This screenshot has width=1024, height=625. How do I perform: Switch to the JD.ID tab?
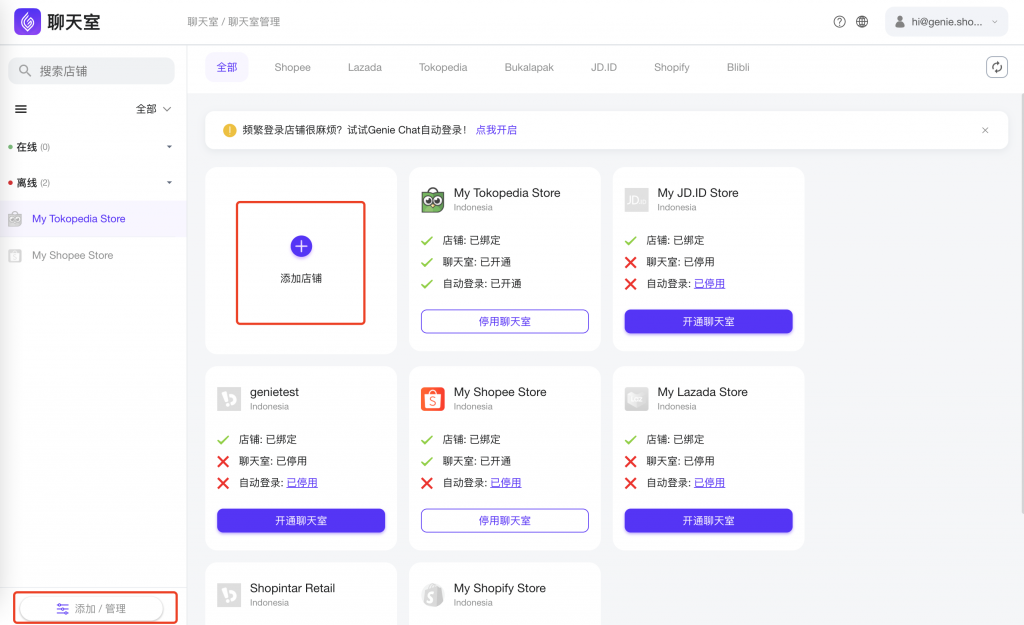(603, 67)
